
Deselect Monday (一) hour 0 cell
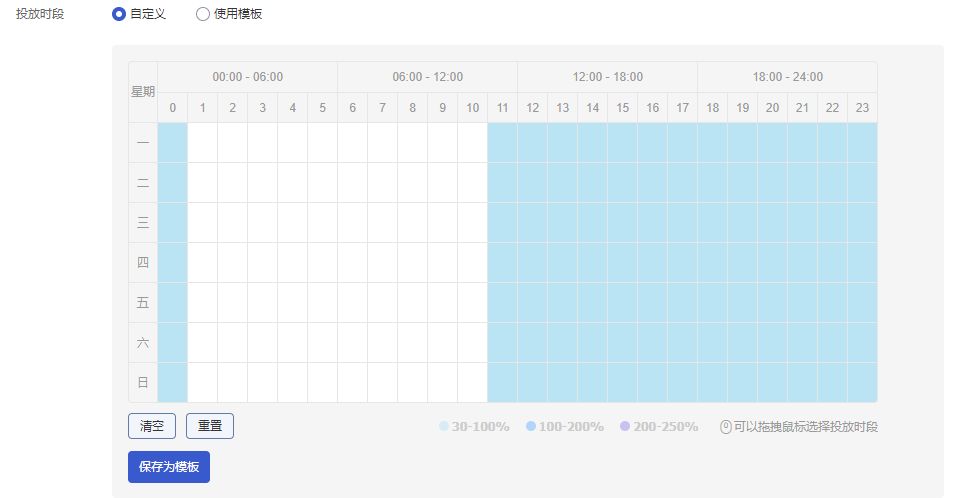(x=172, y=143)
